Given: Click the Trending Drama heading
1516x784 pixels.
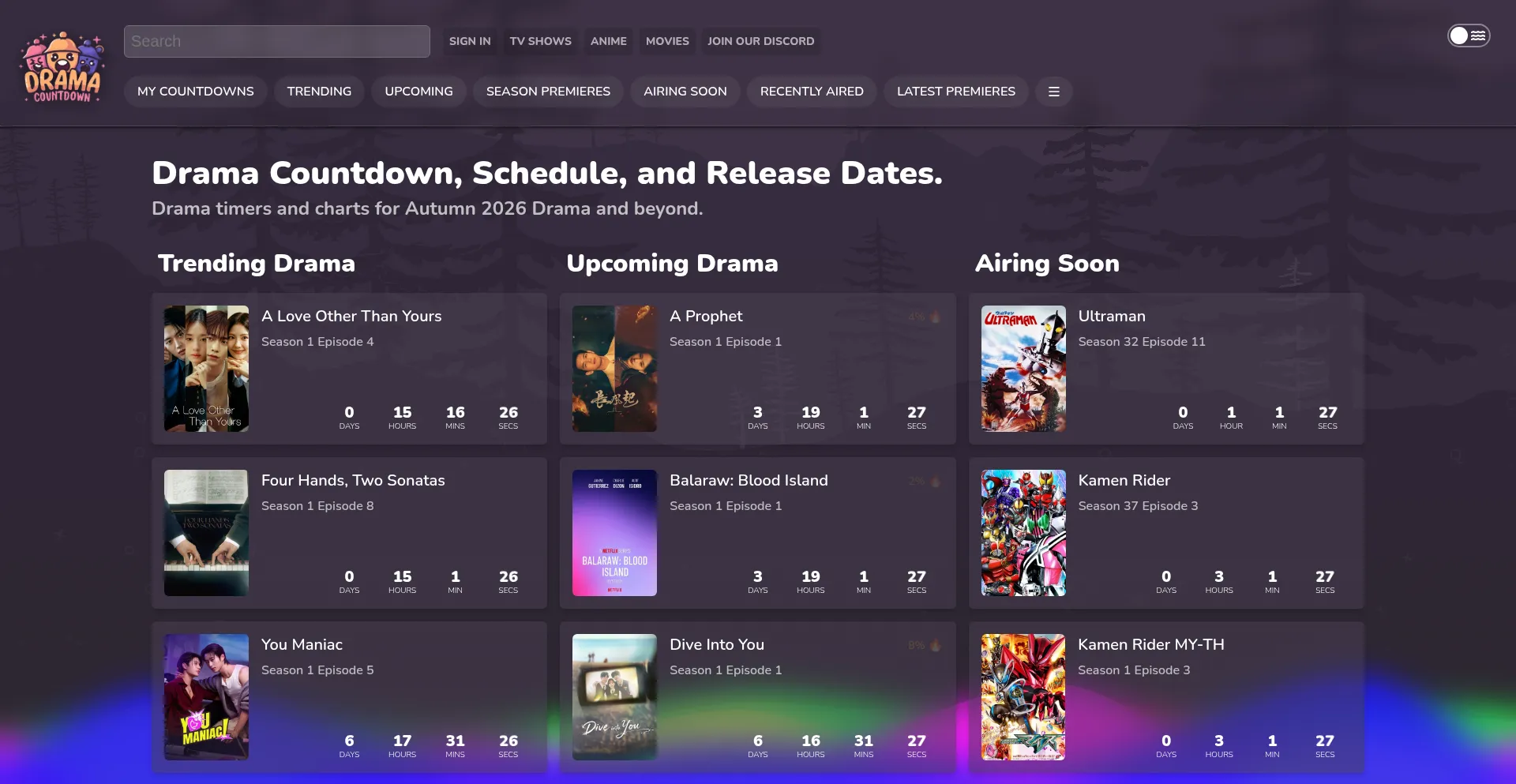Looking at the screenshot, I should tap(257, 263).
